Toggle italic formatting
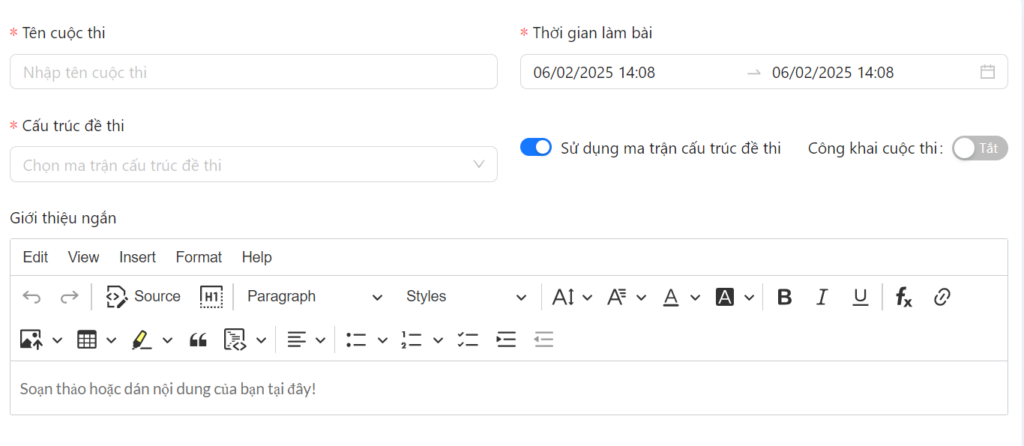 822,297
